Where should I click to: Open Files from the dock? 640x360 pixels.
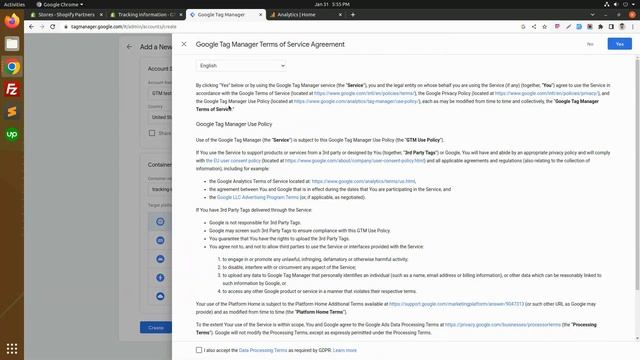tap(12, 44)
